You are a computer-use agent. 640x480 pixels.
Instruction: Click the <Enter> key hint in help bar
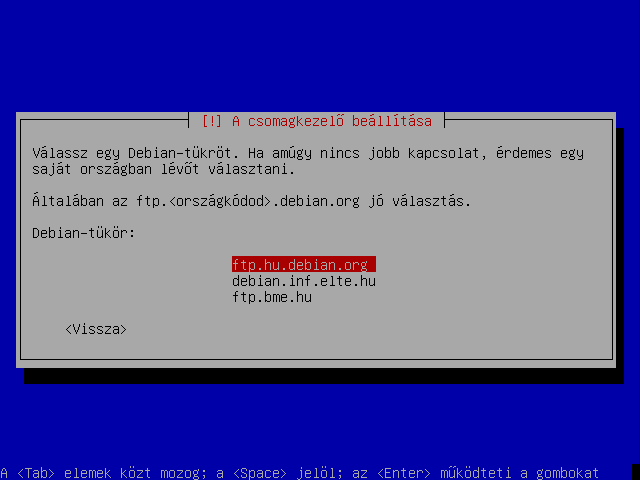coord(404,473)
